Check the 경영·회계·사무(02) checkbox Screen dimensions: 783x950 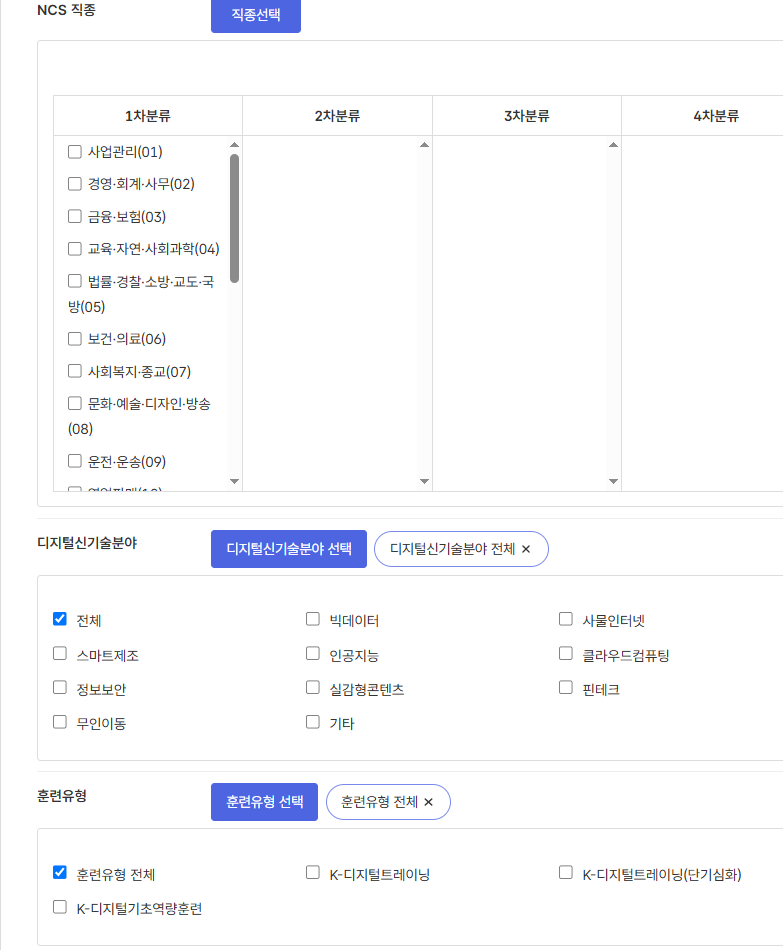[74, 184]
